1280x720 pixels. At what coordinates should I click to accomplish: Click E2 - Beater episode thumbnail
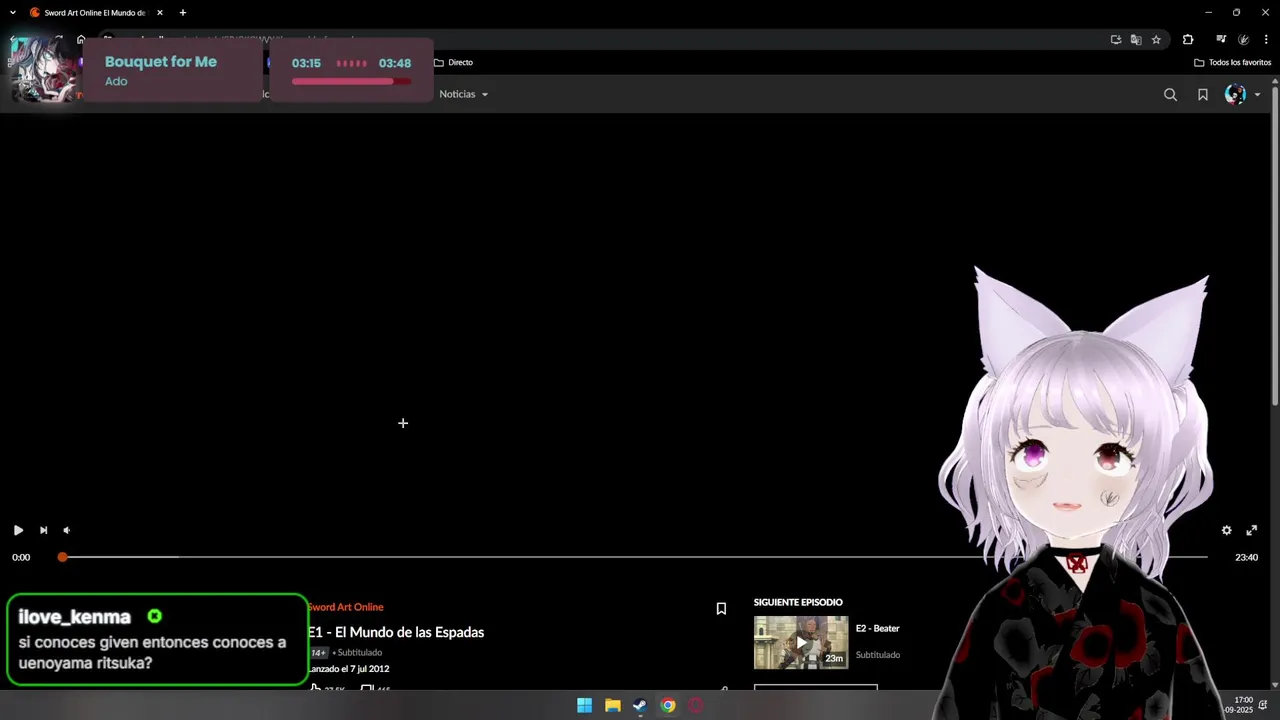801,642
